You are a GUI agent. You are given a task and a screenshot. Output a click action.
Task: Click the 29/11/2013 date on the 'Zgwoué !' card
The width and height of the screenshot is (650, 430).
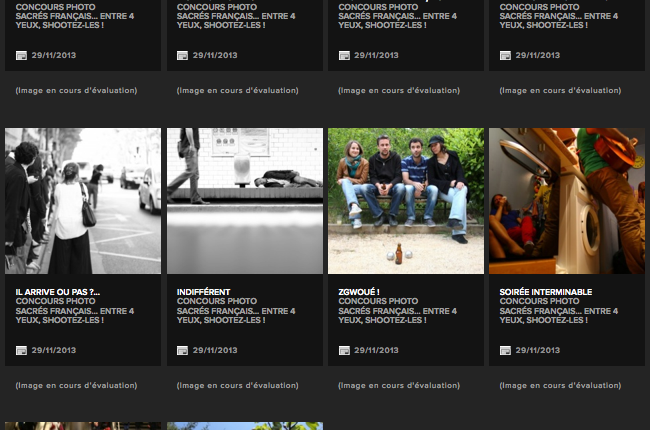pos(376,350)
